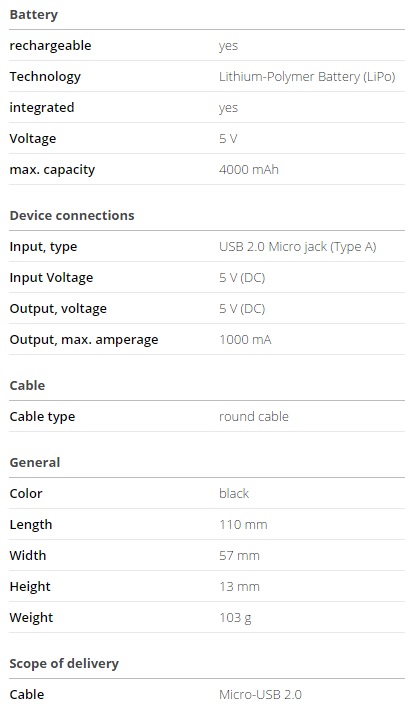The width and height of the screenshot is (413, 708).
Task: Select the Battery section heading
Action: [x=33, y=14]
